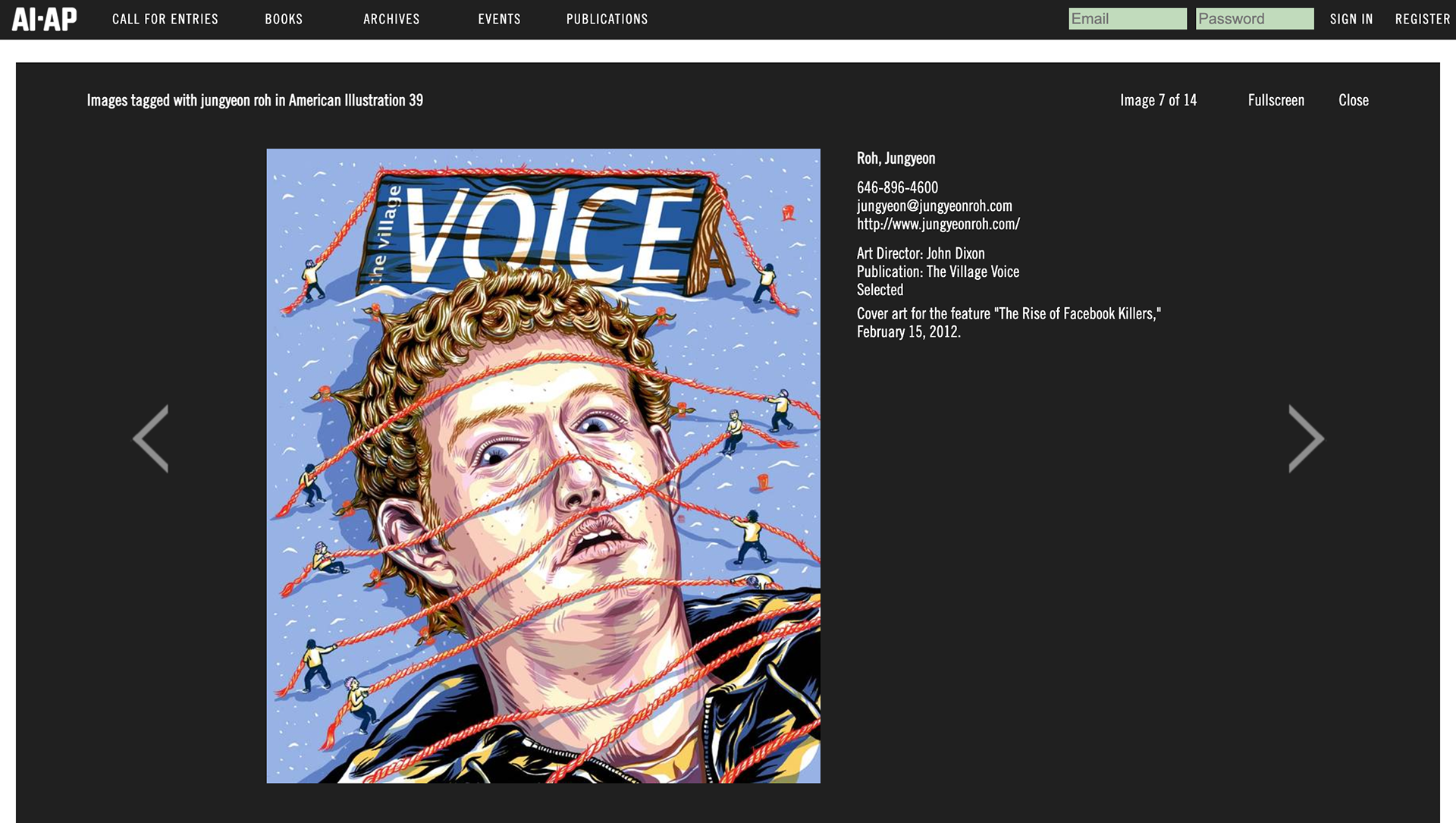1456x823 pixels.
Task: Click the jungyeon@jungyeonroh.com email address
Action: click(x=934, y=206)
